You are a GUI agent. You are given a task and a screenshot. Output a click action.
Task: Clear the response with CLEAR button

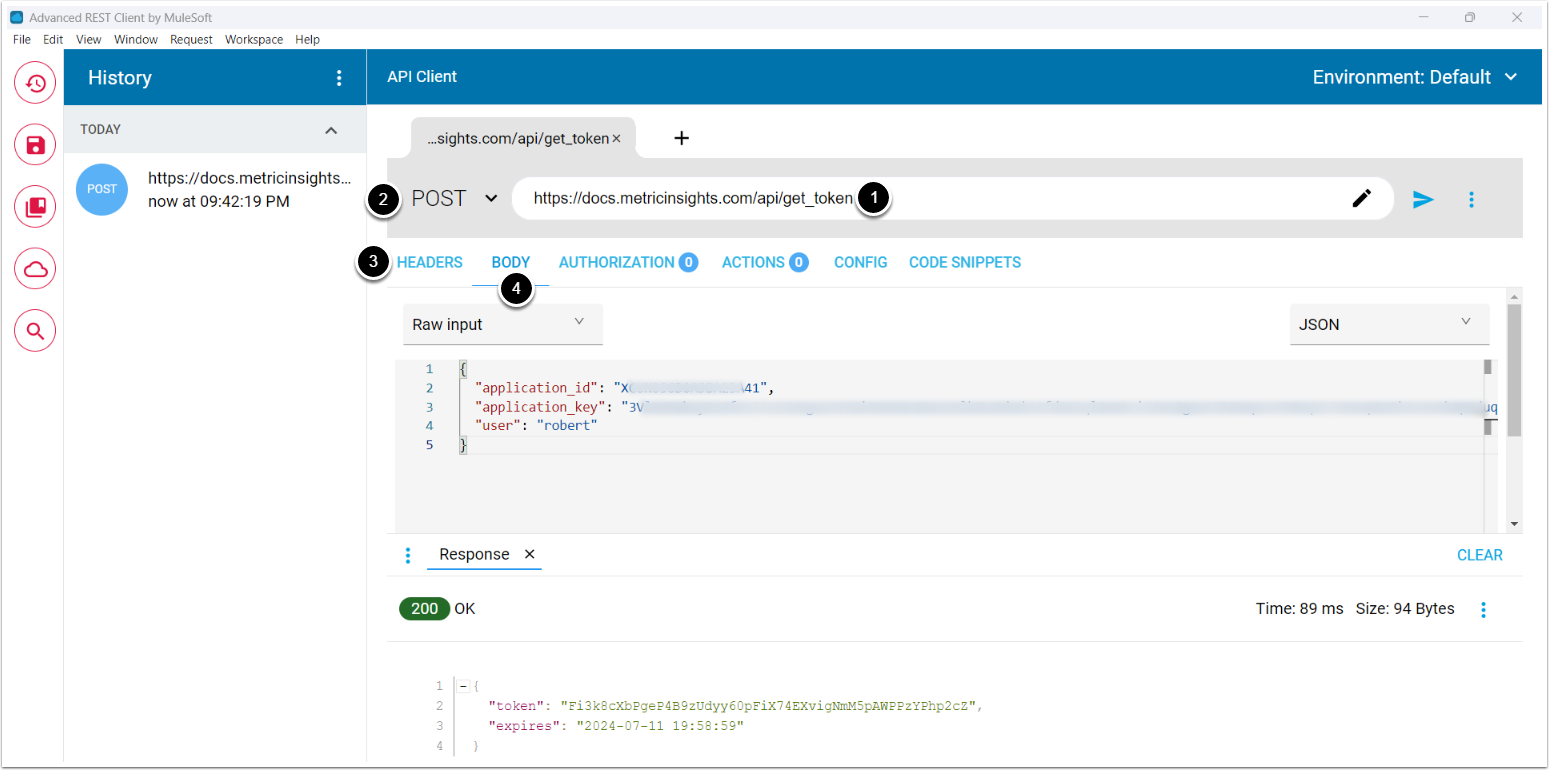(1479, 555)
